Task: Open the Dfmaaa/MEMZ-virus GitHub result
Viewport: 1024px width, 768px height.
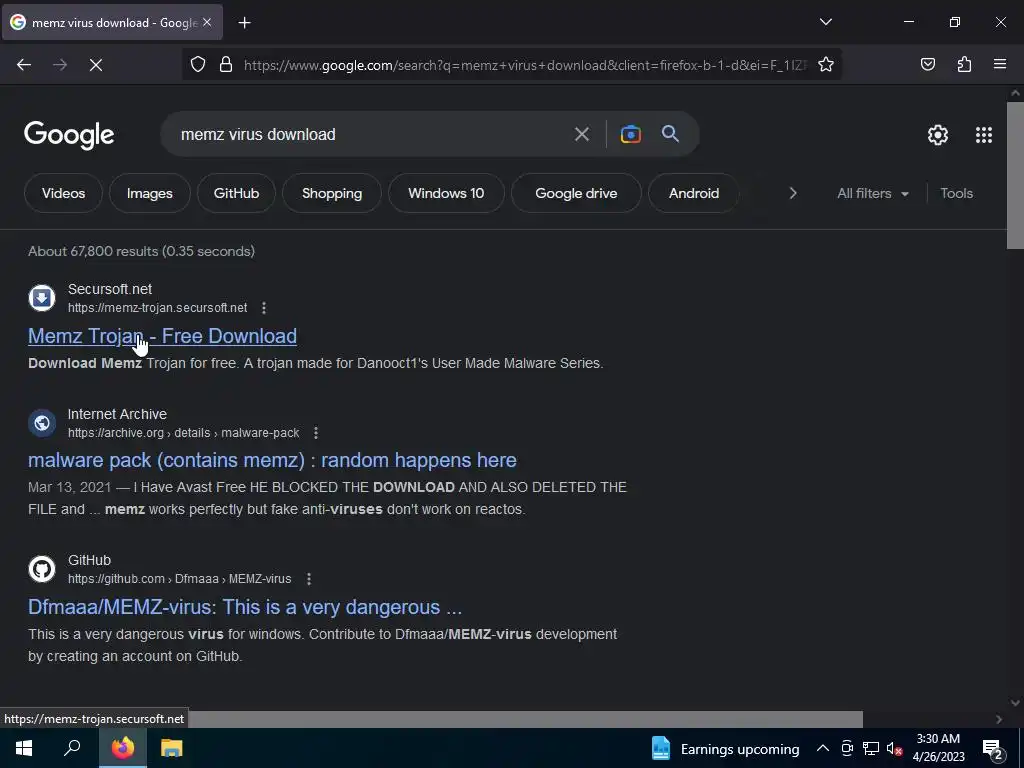Action: pos(245,607)
